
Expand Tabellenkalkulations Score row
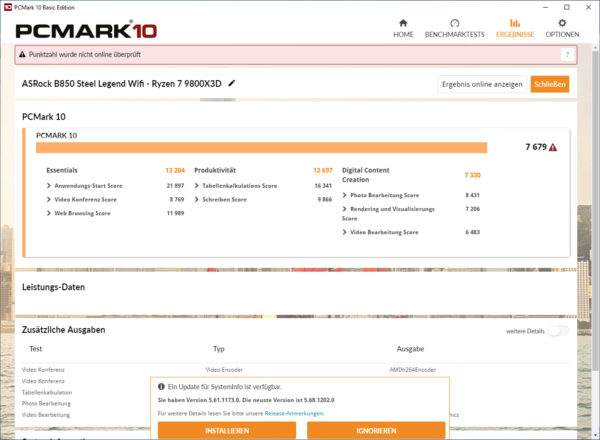(197, 186)
